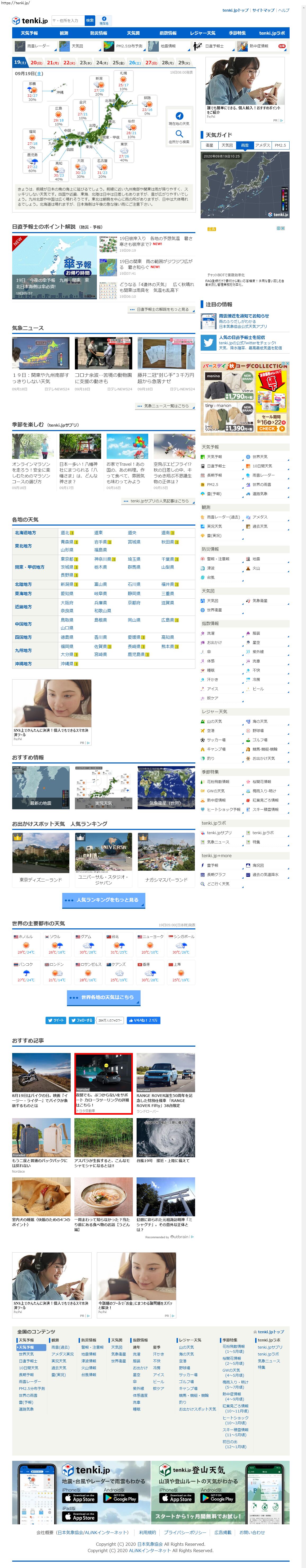Open the 地震 earthquake icon in 防災情報 sidebar
The image size is (306, 1568).
(x=247, y=559)
